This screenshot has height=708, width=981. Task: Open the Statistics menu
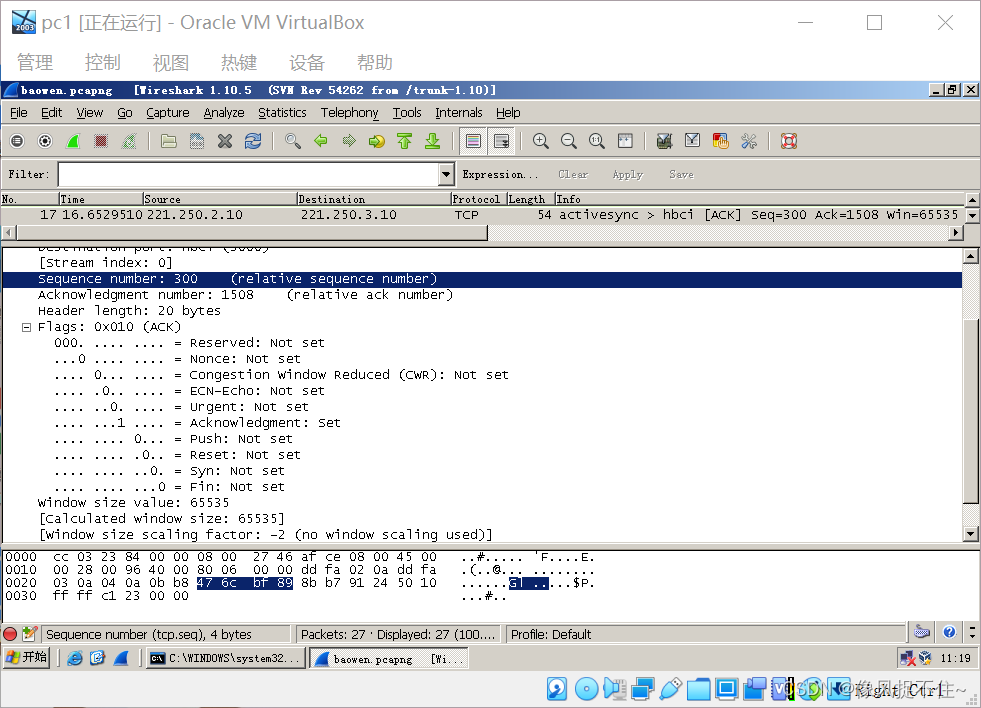(282, 113)
